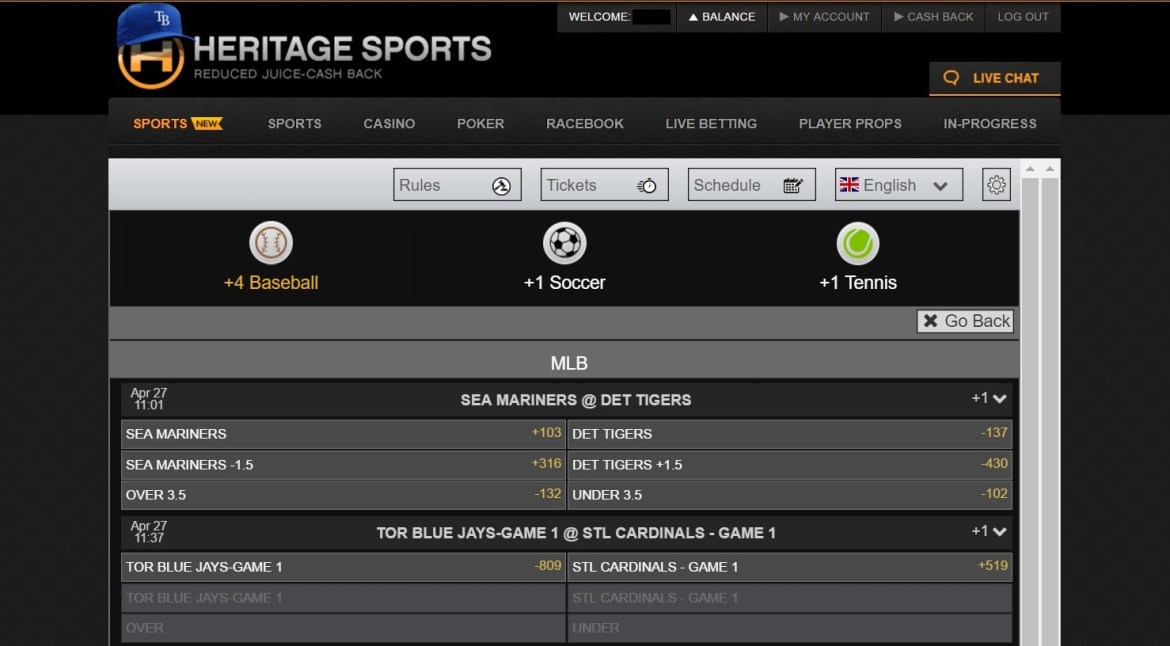This screenshot has width=1170, height=646.
Task: Select Sea Mariners +103 moneyline bet
Action: tap(343, 434)
